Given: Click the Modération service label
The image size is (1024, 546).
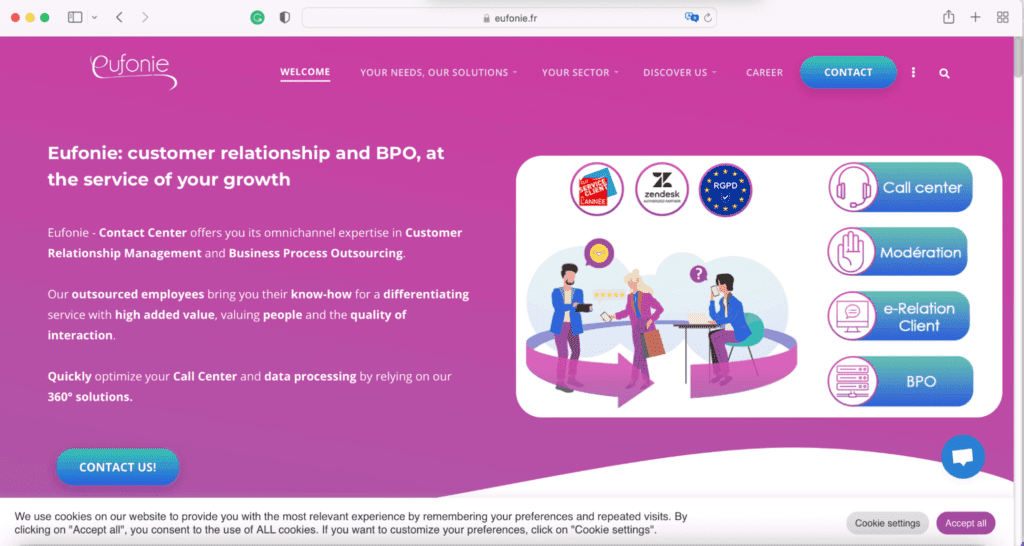Looking at the screenshot, I should tap(920, 252).
